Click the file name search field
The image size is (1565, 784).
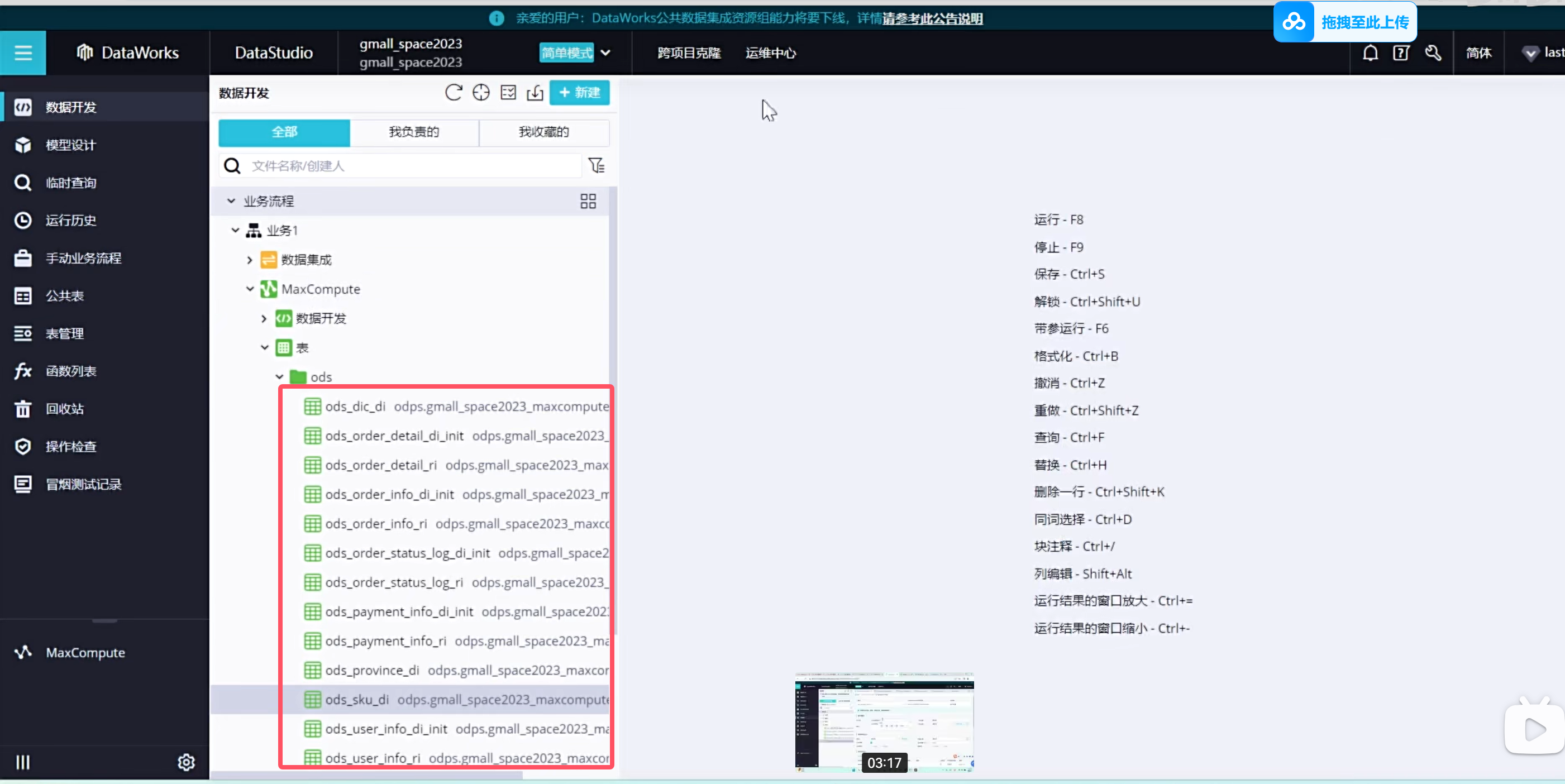413,166
